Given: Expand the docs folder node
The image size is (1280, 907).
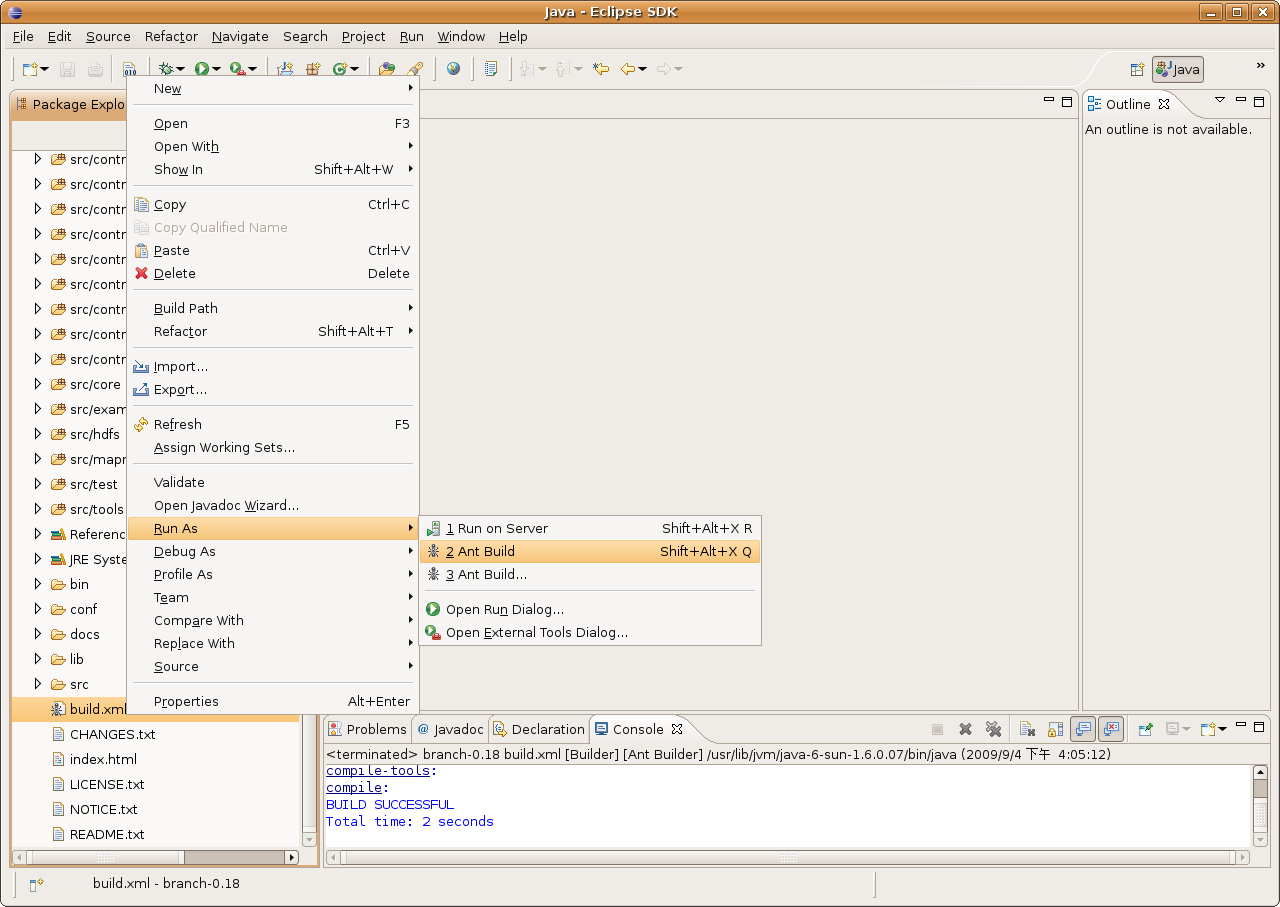Looking at the screenshot, I should click(38, 634).
